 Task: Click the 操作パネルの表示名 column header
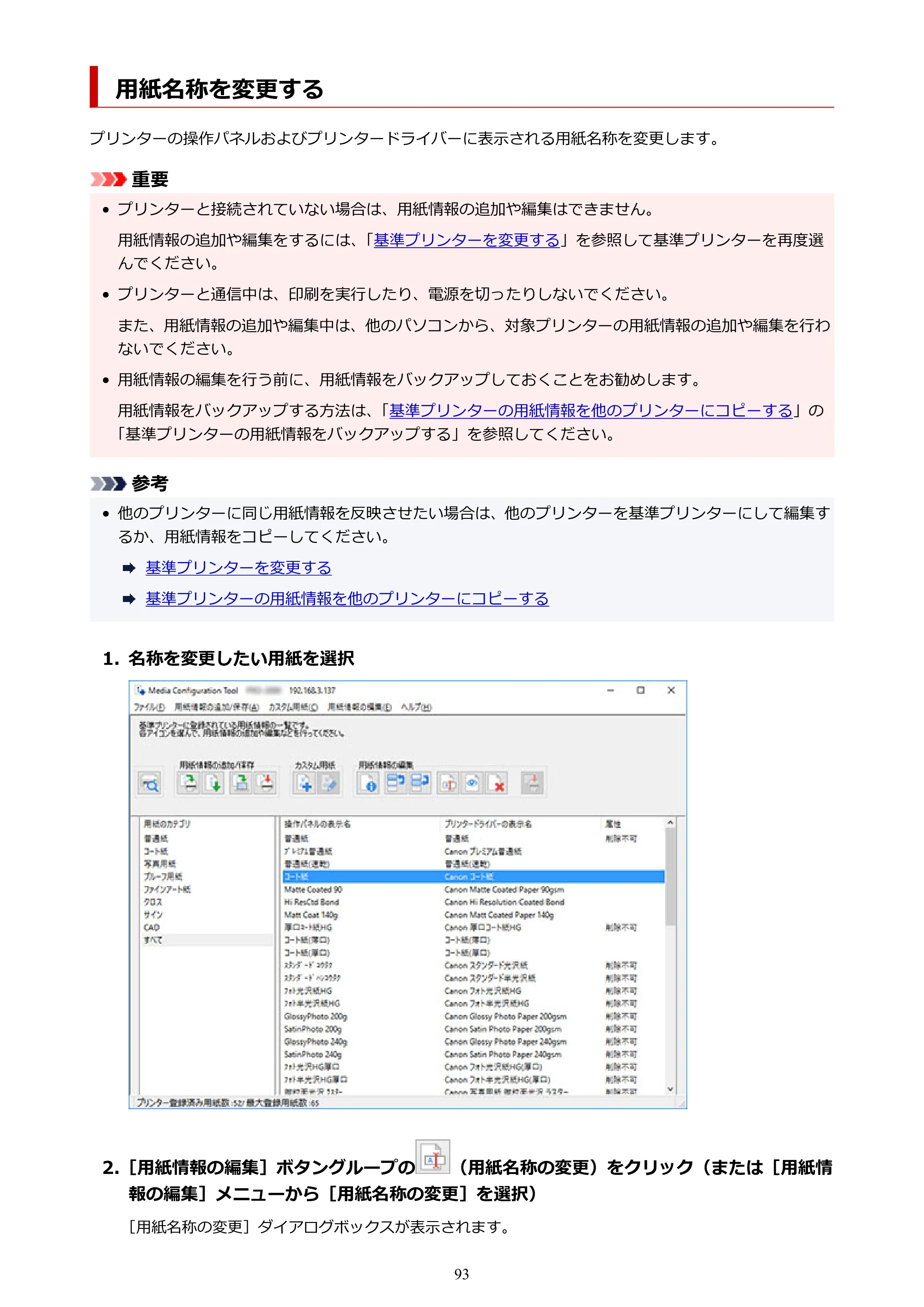(x=318, y=824)
